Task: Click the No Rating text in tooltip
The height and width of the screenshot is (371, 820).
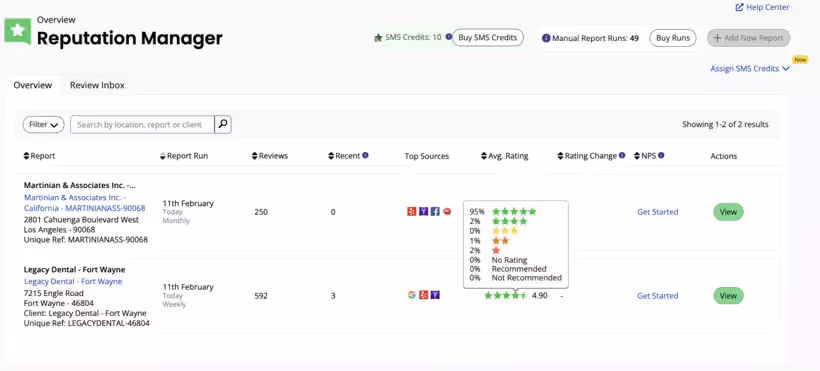Action: (509, 260)
